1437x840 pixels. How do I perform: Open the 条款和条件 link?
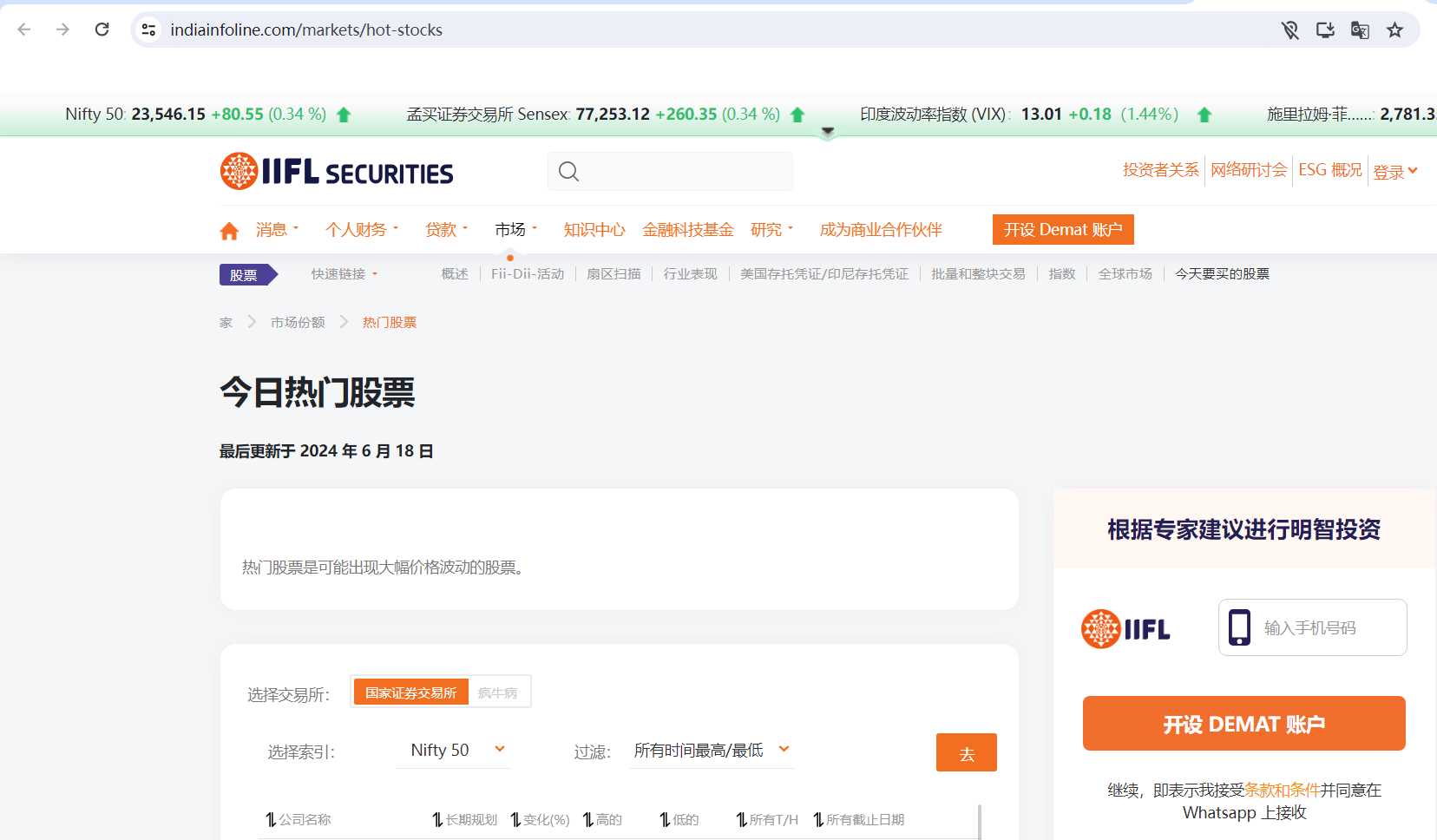click(x=1282, y=790)
